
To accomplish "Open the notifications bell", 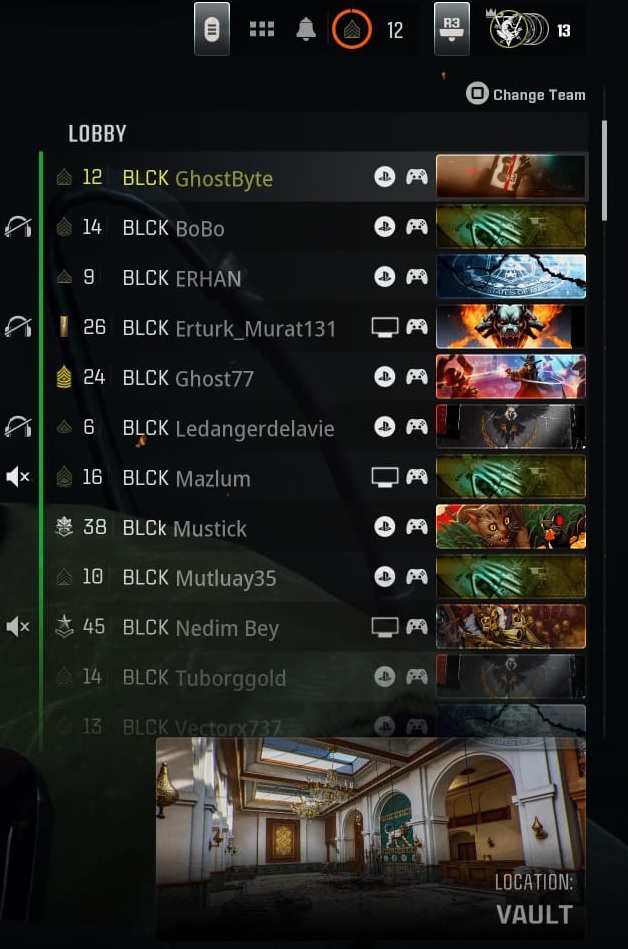I will 306,28.
